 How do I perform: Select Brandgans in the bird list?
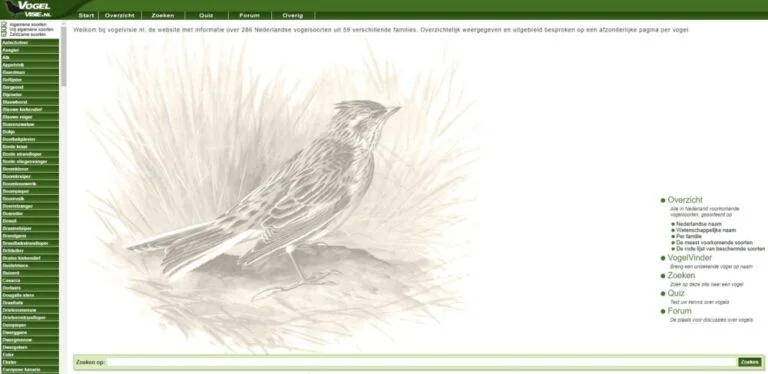click(29, 235)
